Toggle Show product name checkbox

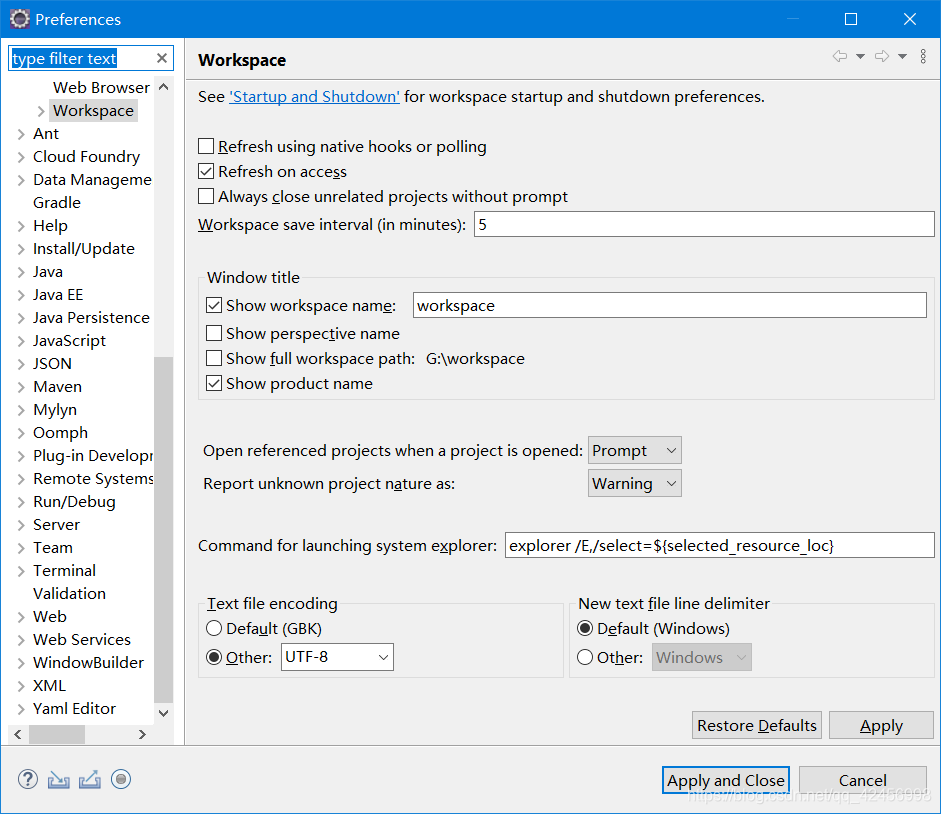click(214, 384)
